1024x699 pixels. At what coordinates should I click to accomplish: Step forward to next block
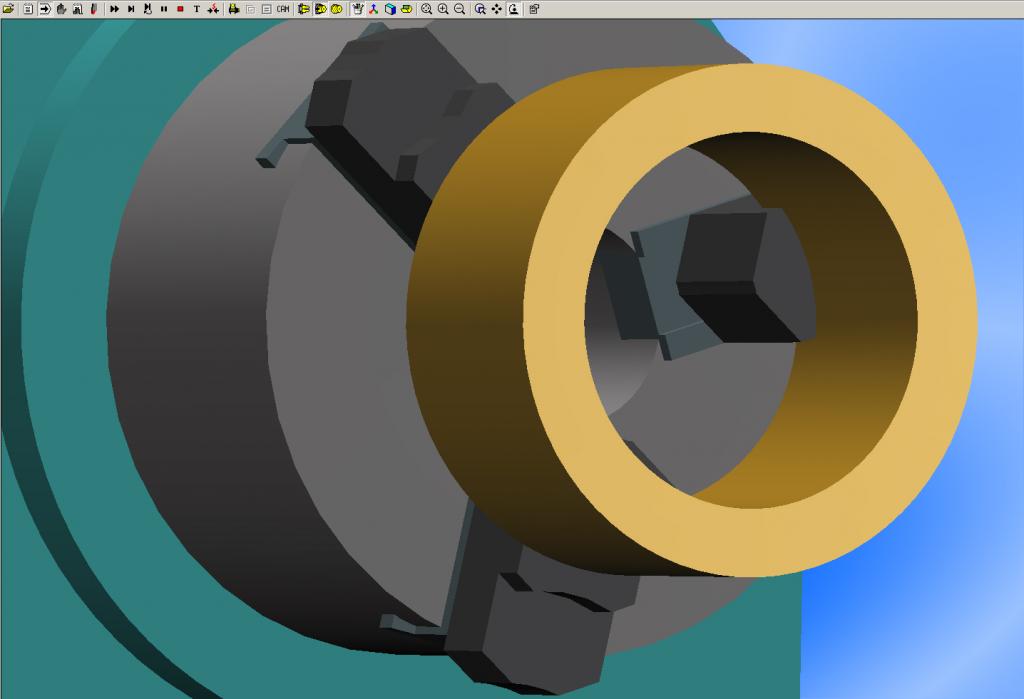[x=131, y=9]
